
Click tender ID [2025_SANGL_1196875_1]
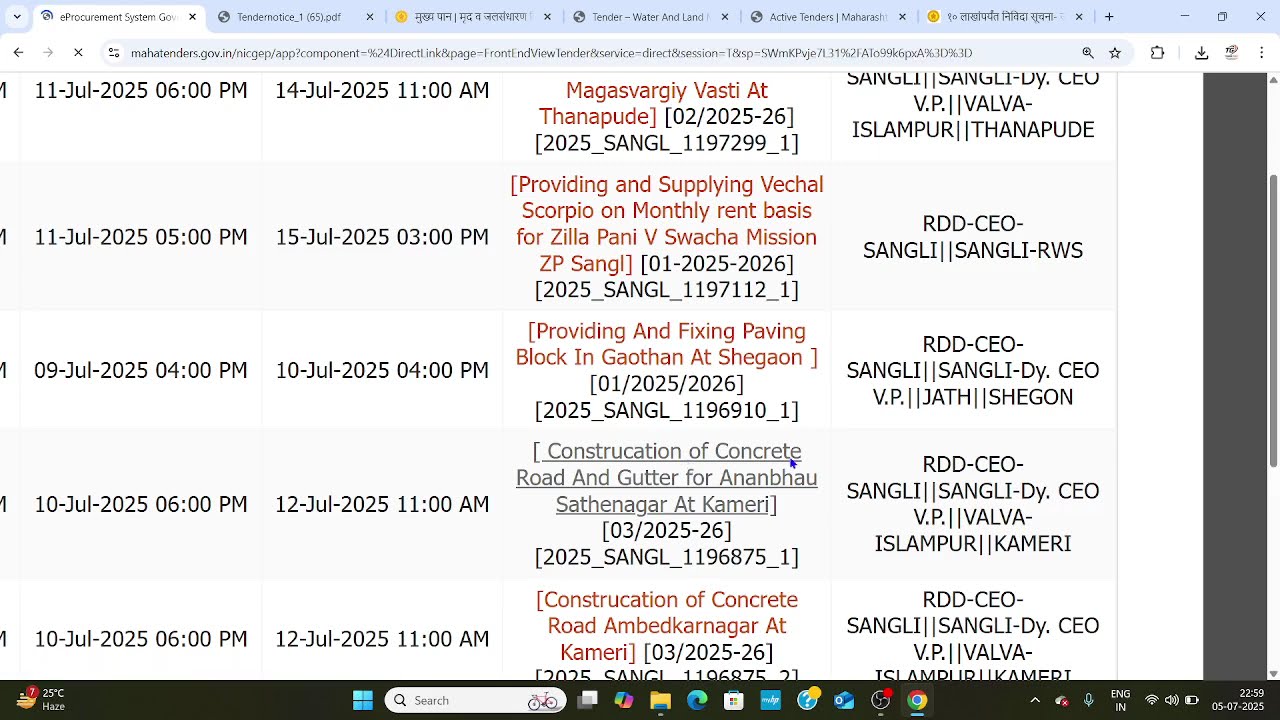click(x=666, y=557)
